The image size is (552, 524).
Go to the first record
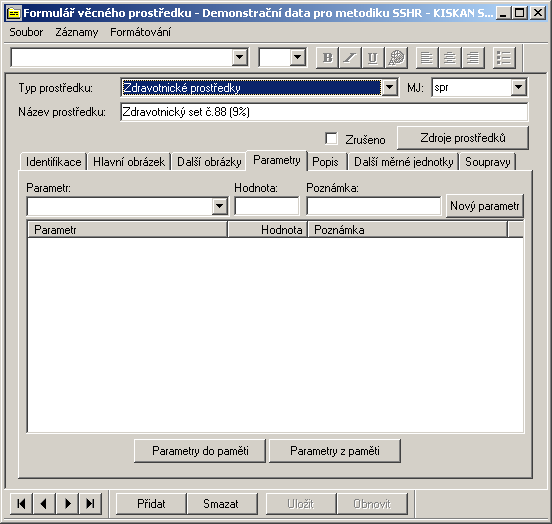click(x=21, y=504)
